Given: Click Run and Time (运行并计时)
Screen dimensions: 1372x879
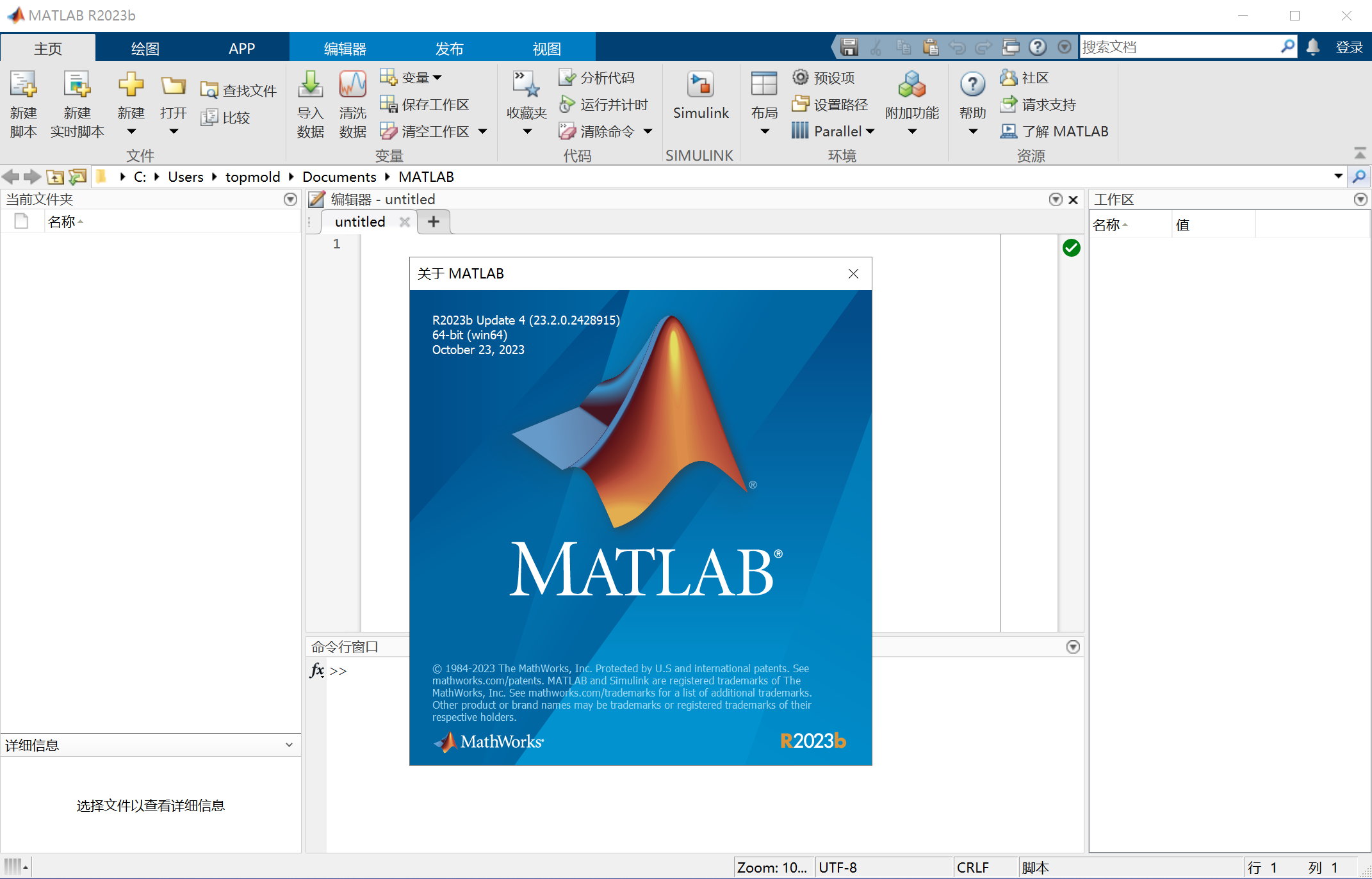Looking at the screenshot, I should coord(603,104).
